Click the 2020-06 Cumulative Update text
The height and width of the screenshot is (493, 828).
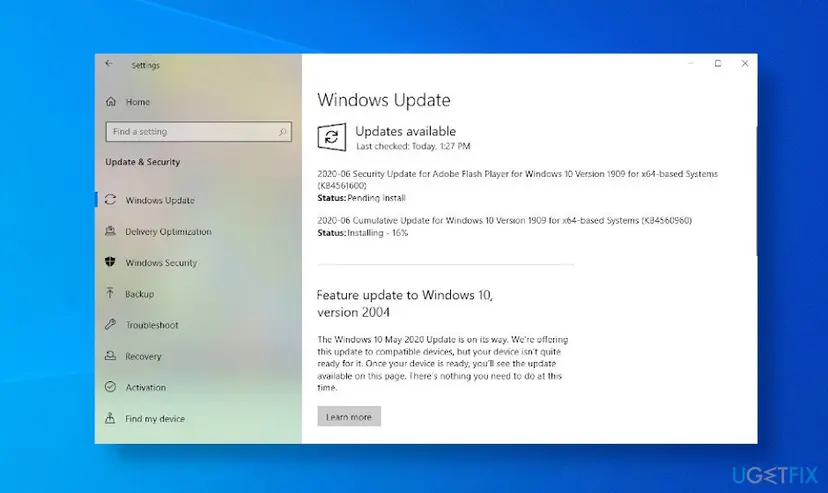tap(504, 220)
